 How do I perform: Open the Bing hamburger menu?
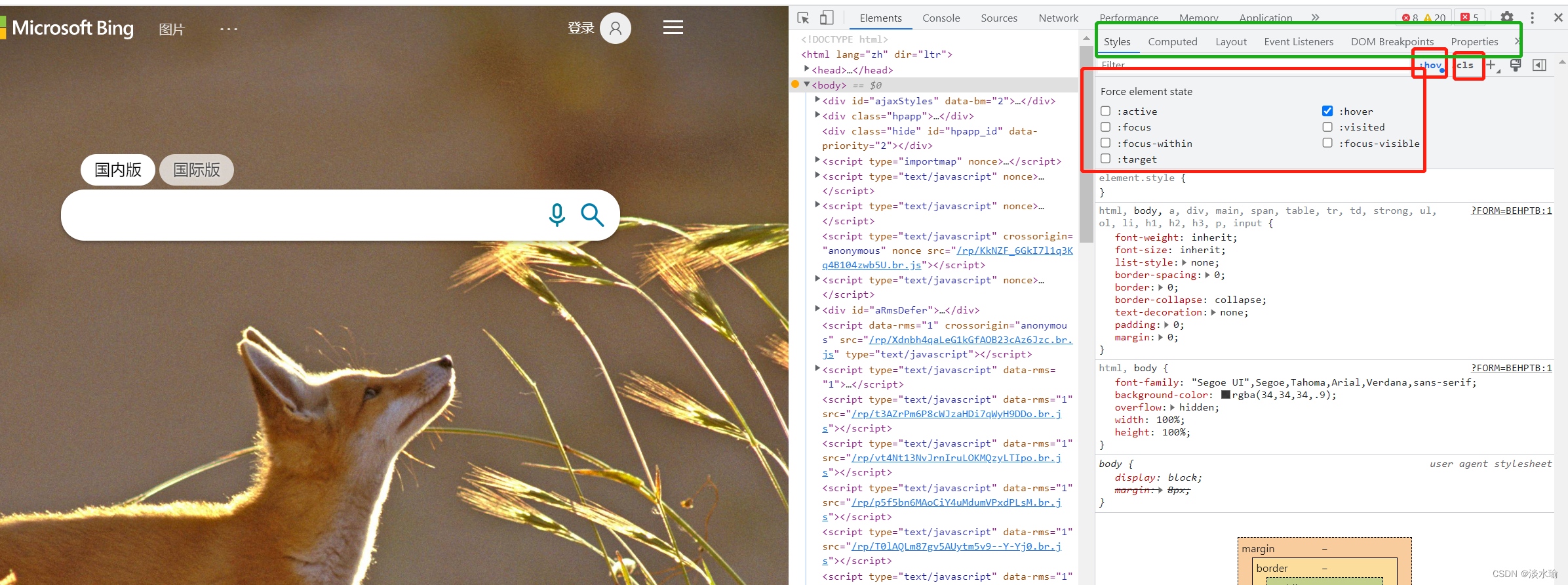click(673, 28)
